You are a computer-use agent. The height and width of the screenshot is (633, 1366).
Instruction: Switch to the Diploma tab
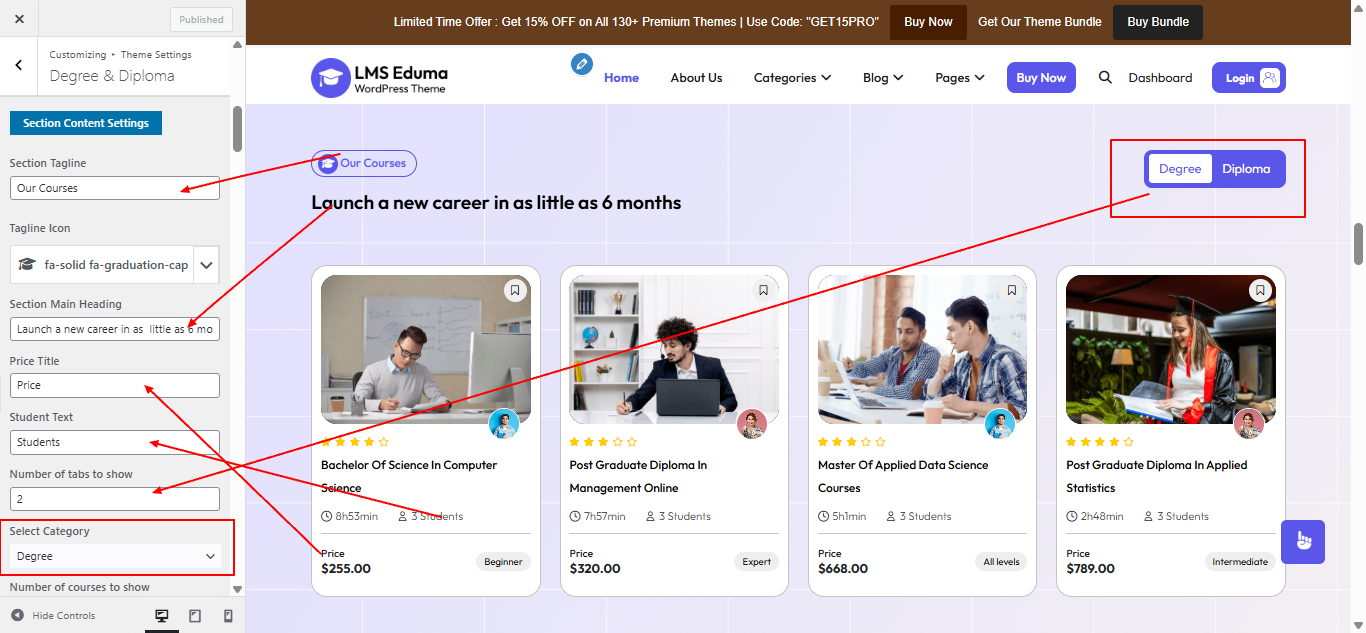tap(1247, 168)
